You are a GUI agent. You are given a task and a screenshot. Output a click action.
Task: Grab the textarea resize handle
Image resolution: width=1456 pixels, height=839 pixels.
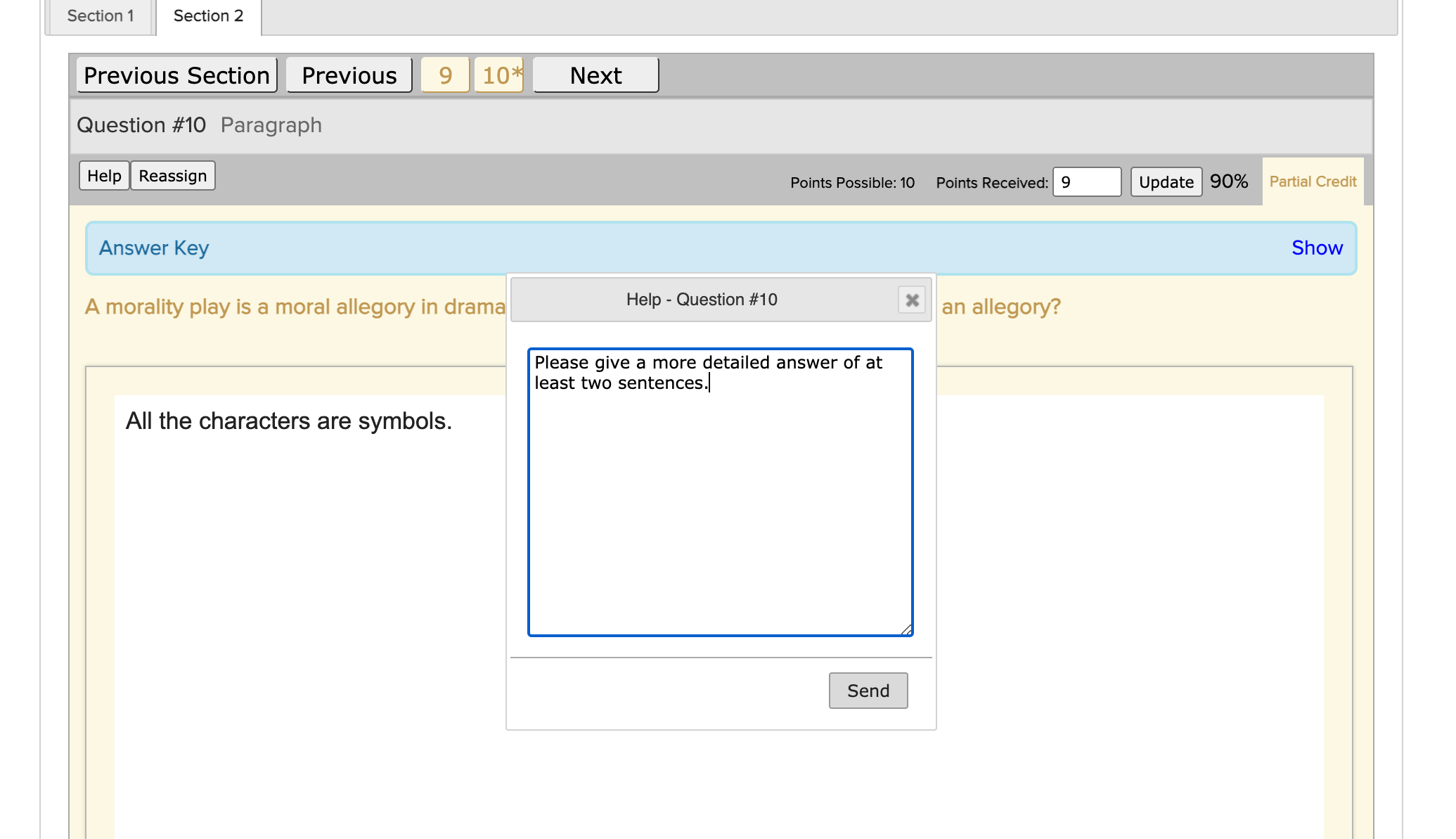(x=907, y=630)
